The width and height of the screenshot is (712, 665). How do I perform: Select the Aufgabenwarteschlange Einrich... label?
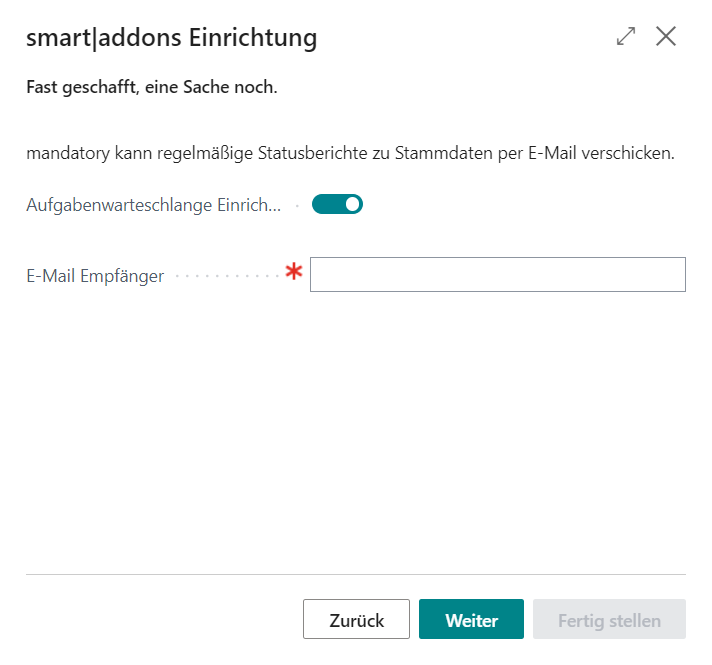154,205
